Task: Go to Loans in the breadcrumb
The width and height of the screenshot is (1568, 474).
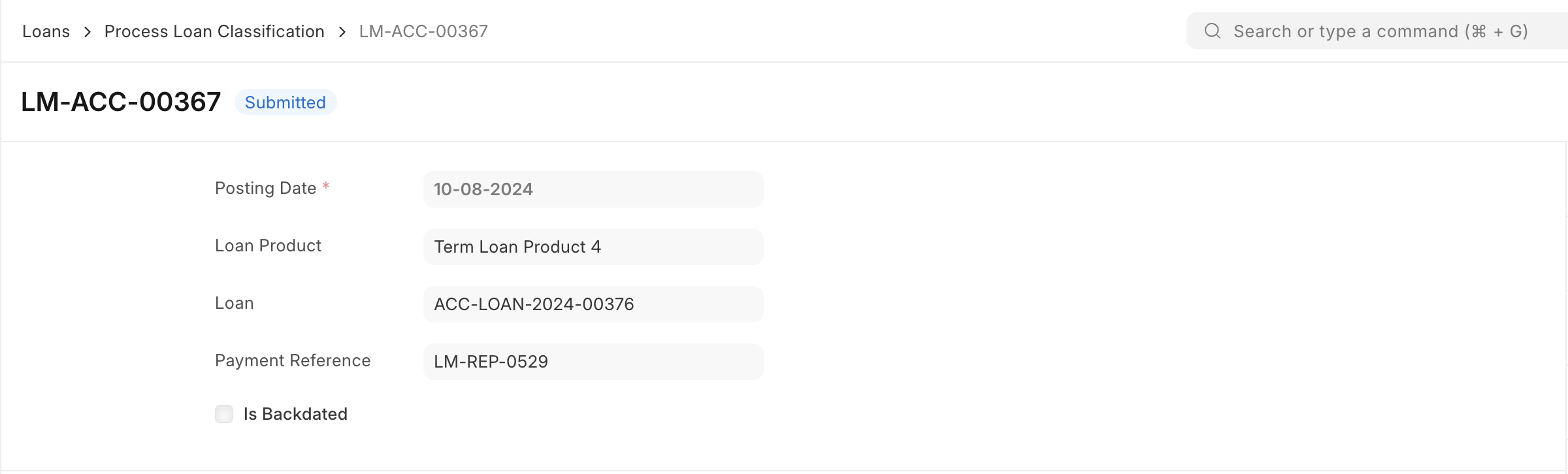Action: click(x=46, y=31)
